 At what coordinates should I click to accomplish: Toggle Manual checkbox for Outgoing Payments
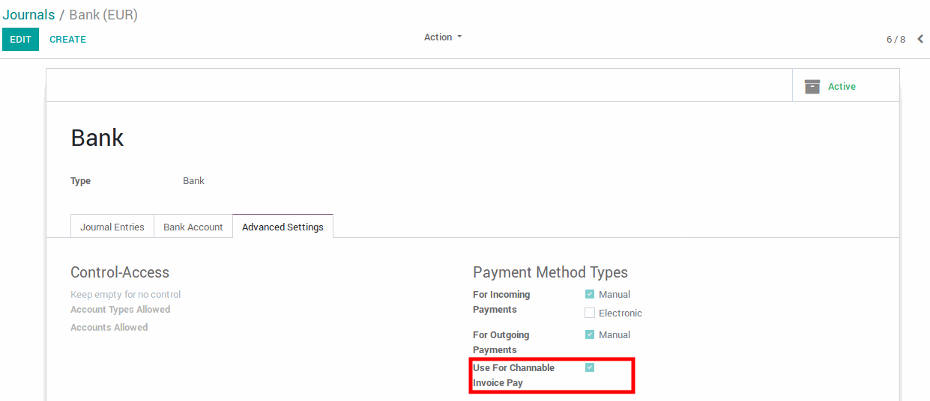click(x=590, y=335)
